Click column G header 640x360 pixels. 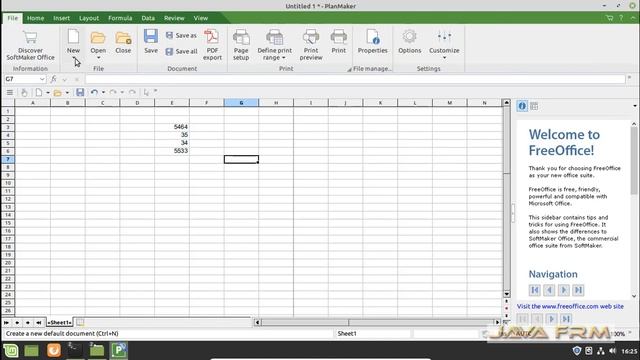click(241, 103)
